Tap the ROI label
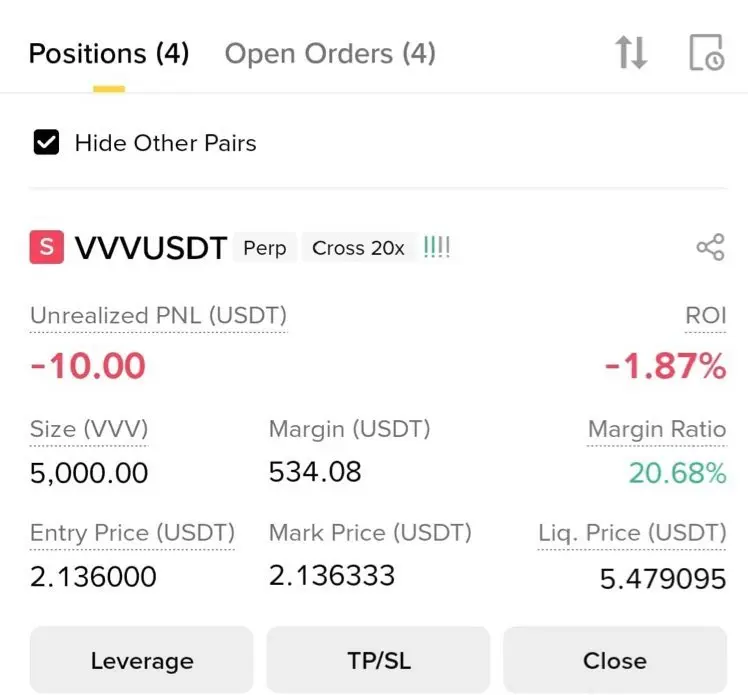Screen dimensions: 748x695 coord(705,316)
